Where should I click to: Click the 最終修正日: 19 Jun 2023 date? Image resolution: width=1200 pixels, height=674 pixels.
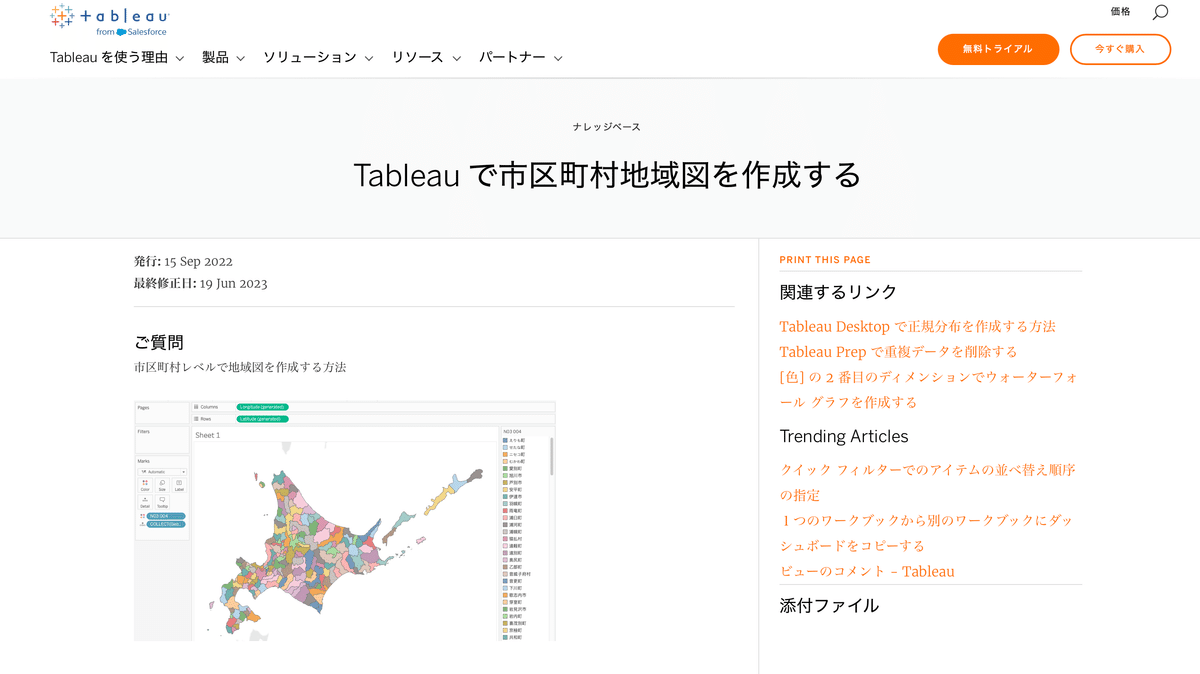click(x=200, y=283)
